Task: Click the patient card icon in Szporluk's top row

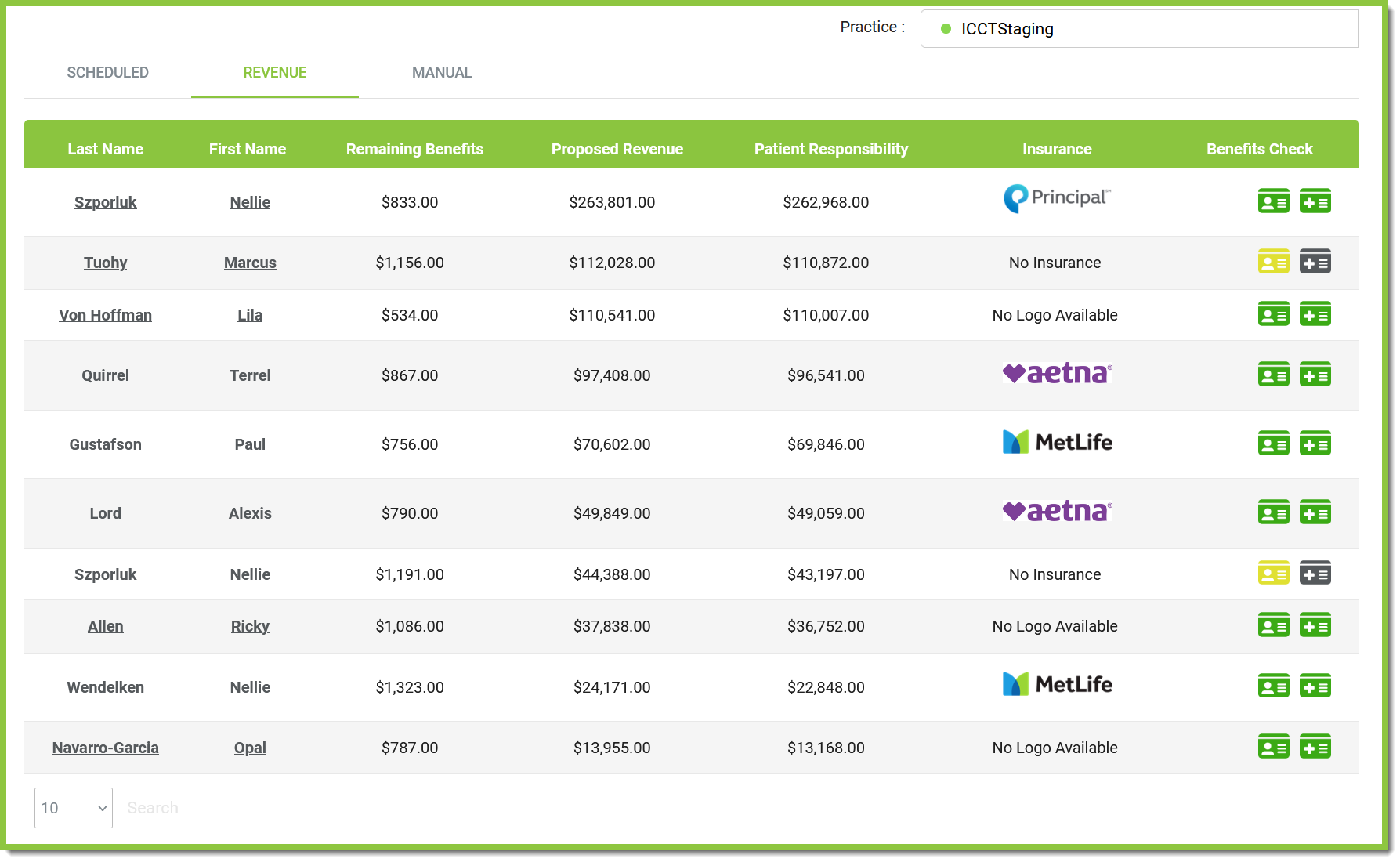Action: pyautogui.click(x=1274, y=201)
